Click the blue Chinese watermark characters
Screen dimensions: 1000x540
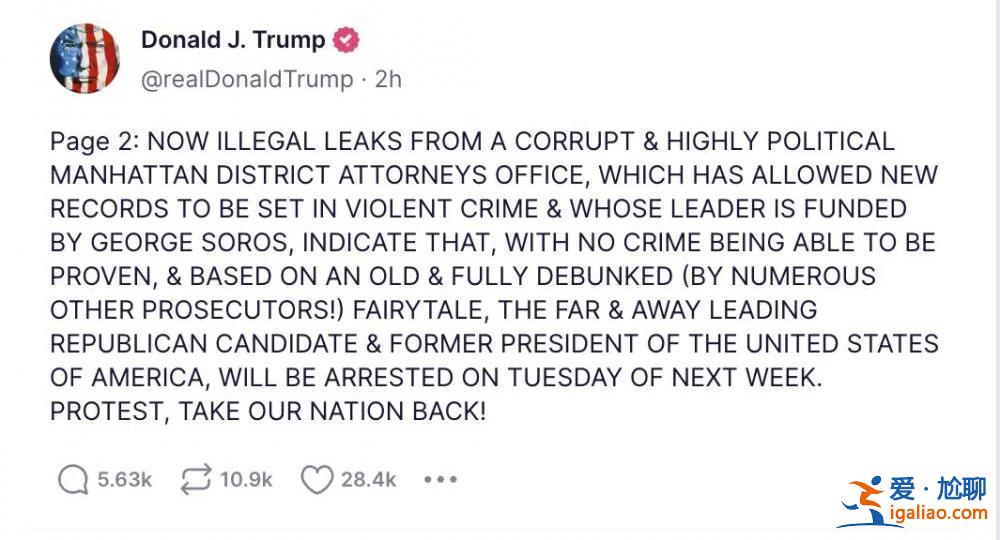coord(938,489)
